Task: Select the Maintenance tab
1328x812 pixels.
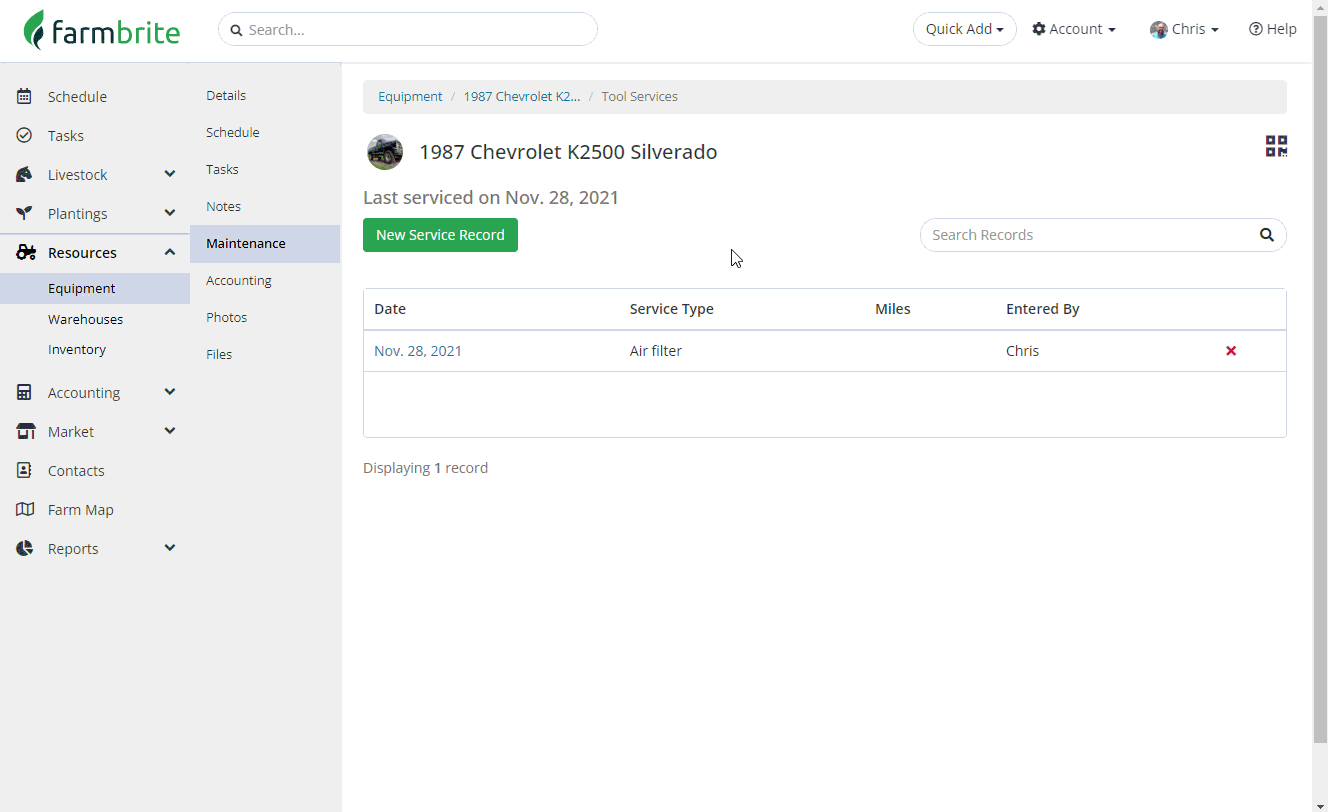Action: [x=265, y=244]
